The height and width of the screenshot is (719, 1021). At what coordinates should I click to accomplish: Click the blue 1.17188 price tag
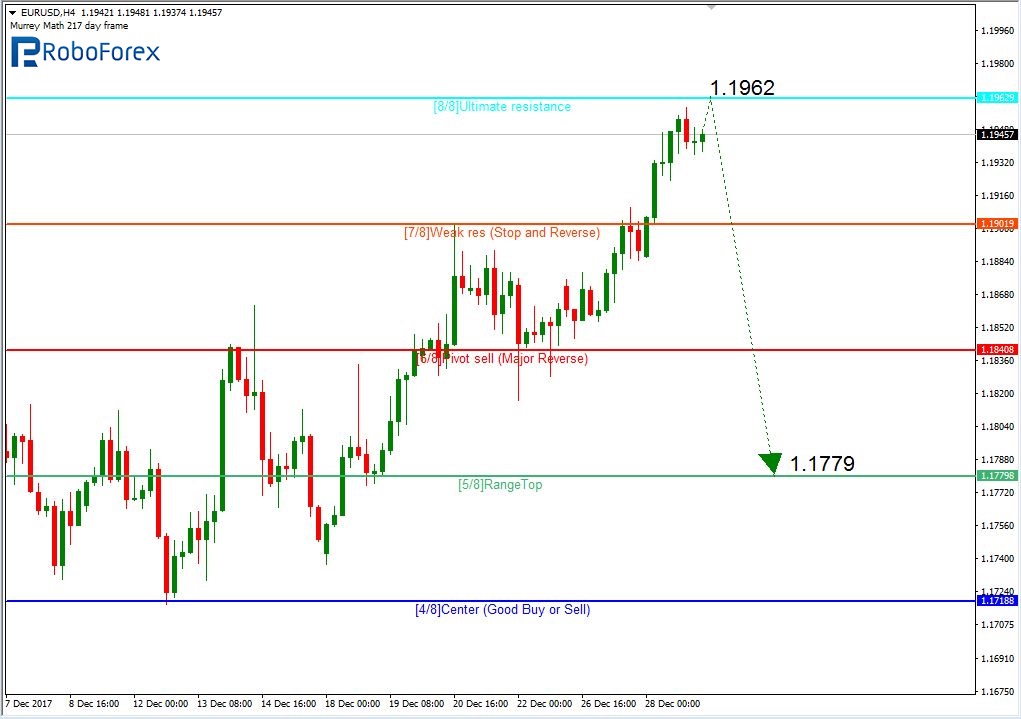[x=997, y=600]
